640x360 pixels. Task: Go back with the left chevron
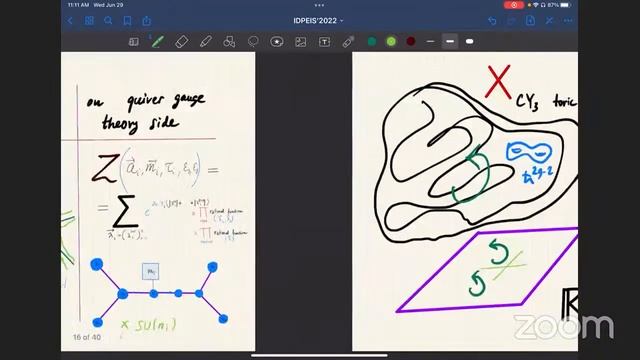point(70,20)
